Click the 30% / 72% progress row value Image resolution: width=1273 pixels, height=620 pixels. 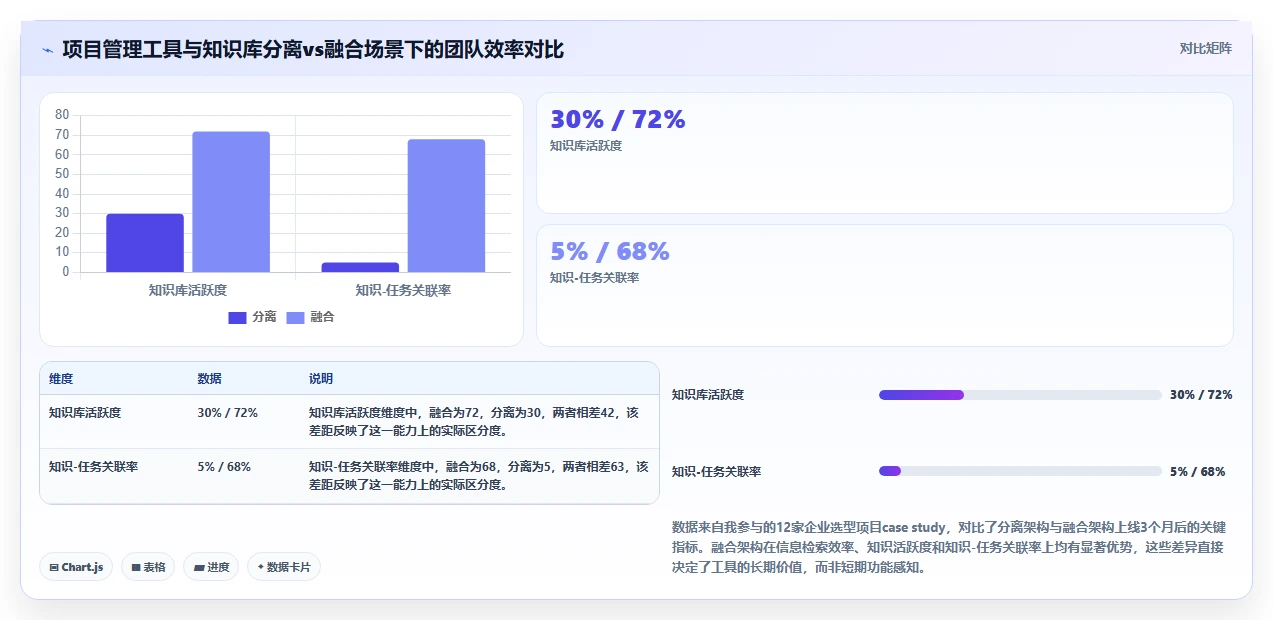tap(1201, 395)
